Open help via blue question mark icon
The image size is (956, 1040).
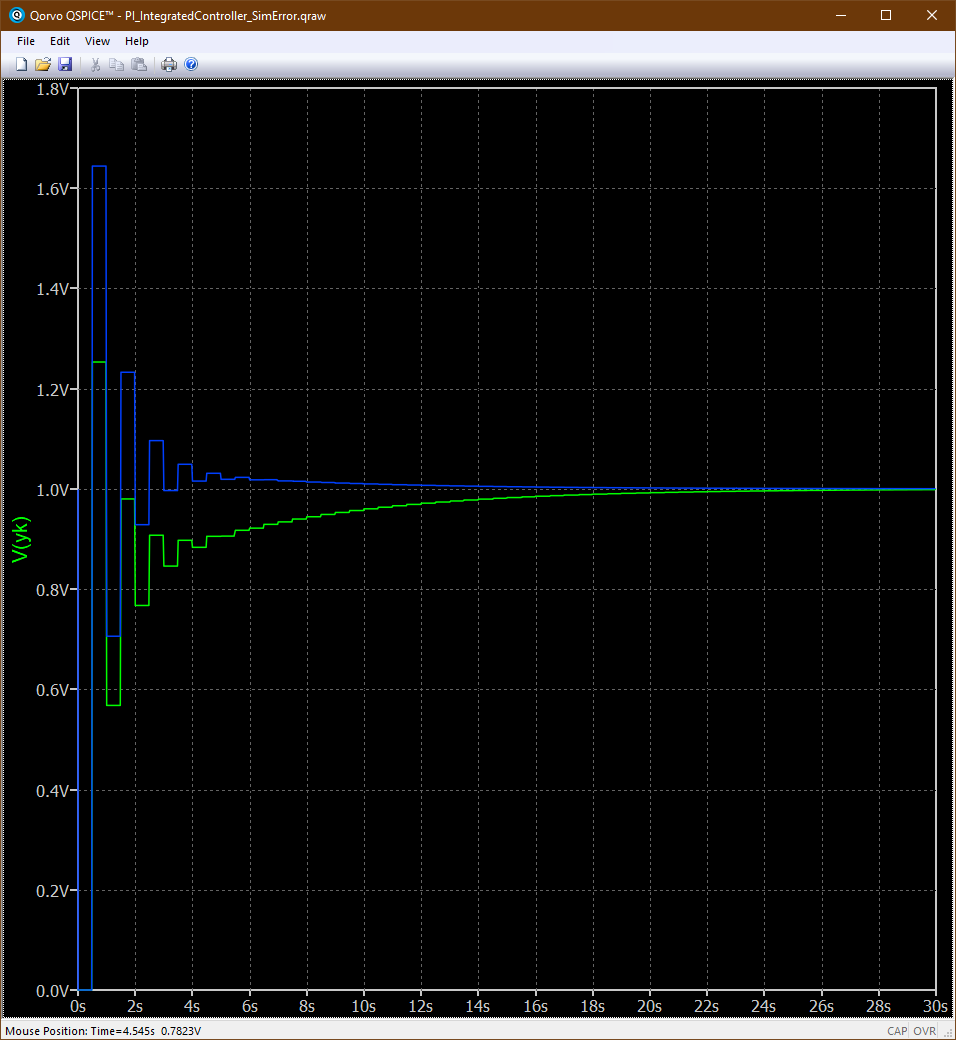pyautogui.click(x=191, y=65)
